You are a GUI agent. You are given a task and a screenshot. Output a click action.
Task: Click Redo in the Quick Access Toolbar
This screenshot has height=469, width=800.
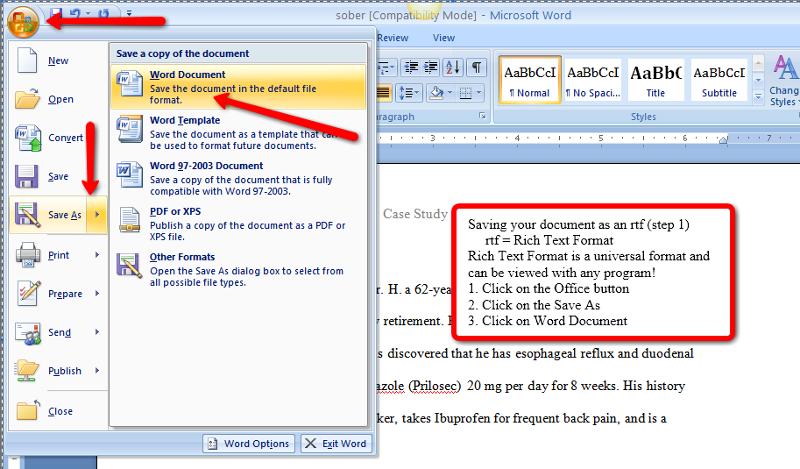click(104, 13)
